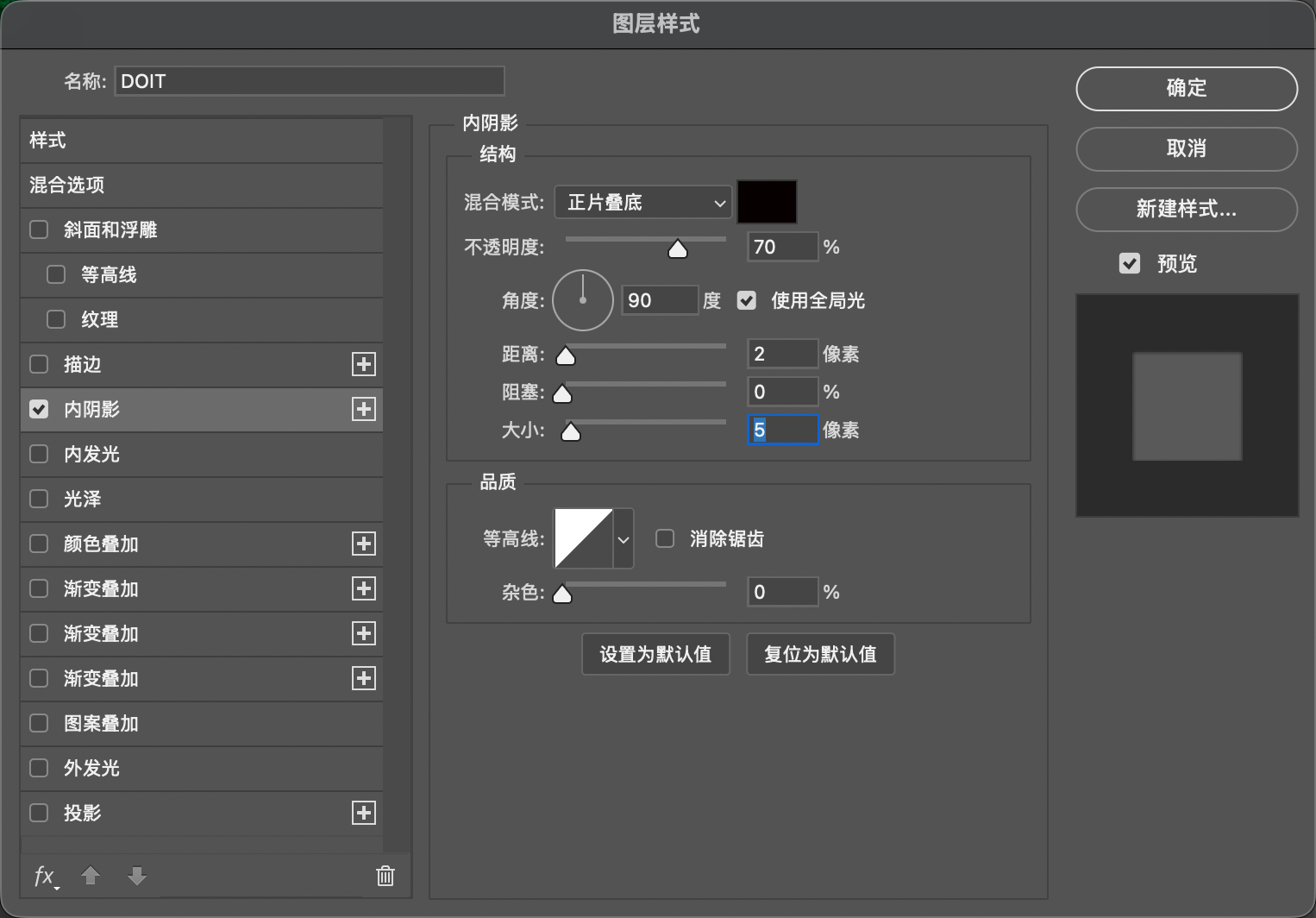1316x918 pixels.
Task: Move effect up with up arrow icon
Action: (91, 876)
